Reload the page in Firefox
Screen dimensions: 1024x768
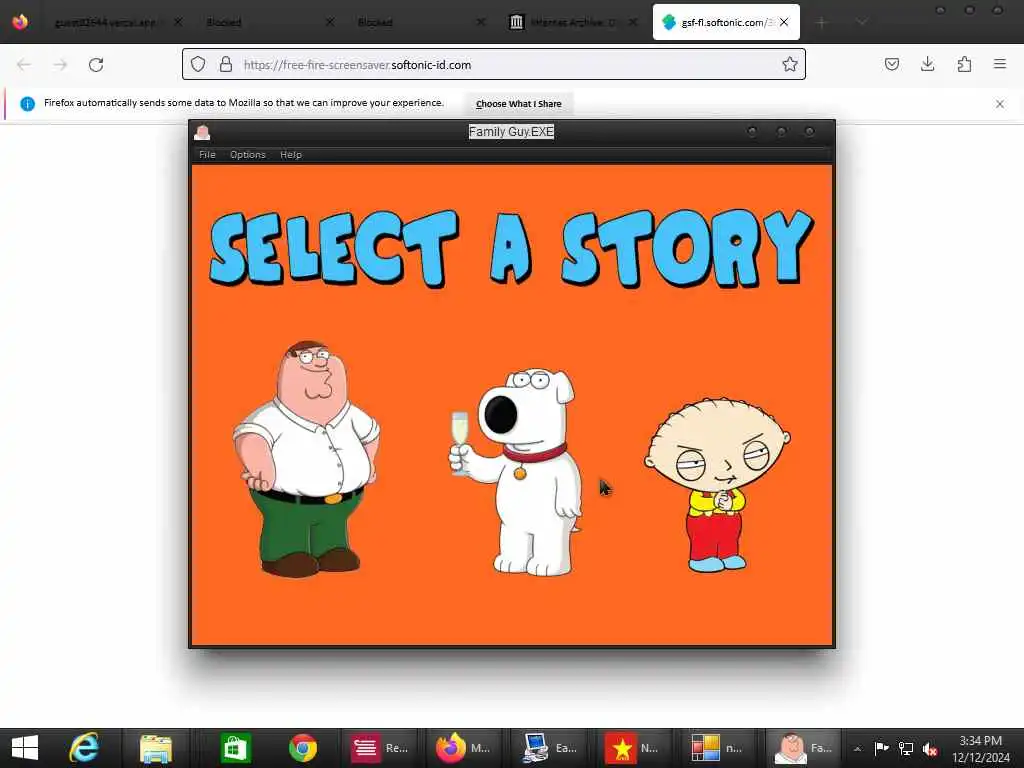pos(96,65)
